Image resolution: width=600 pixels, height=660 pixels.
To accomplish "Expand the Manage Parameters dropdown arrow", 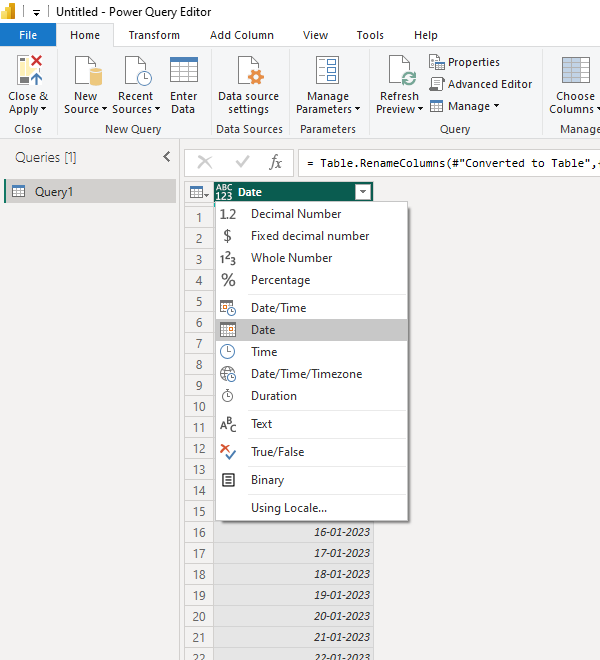I will [x=357, y=109].
